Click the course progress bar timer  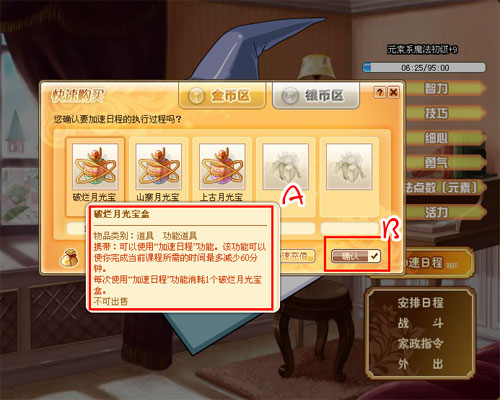point(424,67)
